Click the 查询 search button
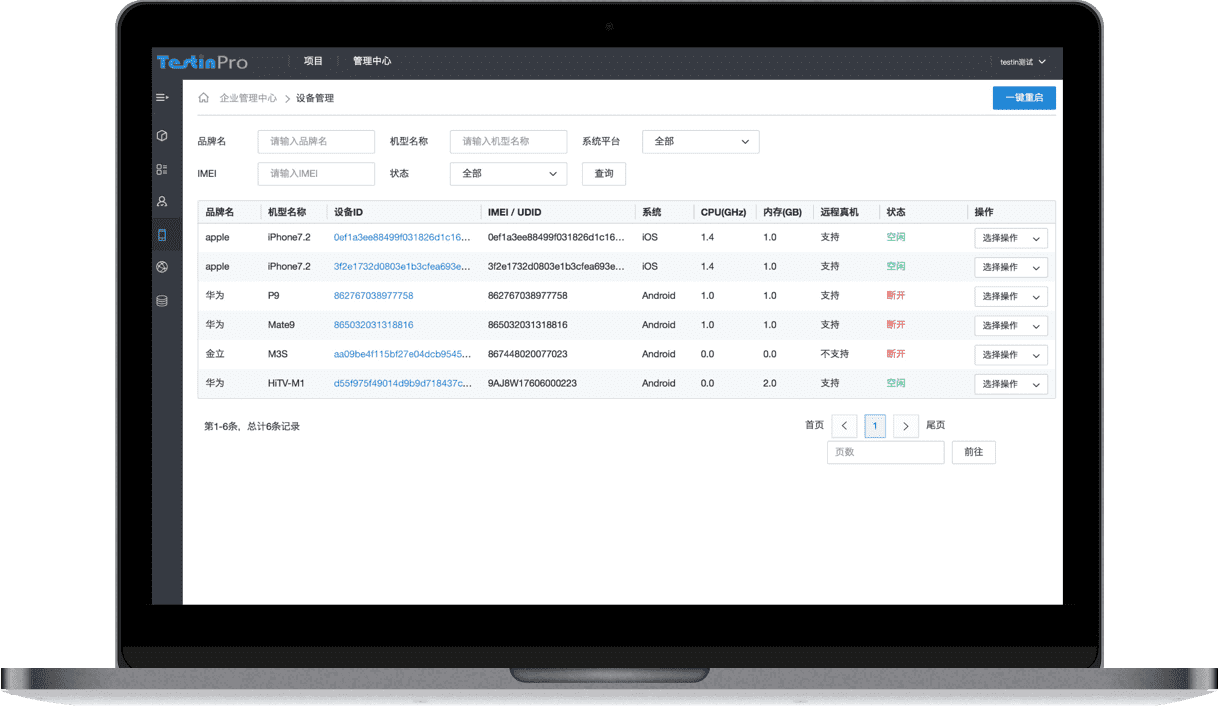This screenshot has width=1218, height=706. pos(604,174)
